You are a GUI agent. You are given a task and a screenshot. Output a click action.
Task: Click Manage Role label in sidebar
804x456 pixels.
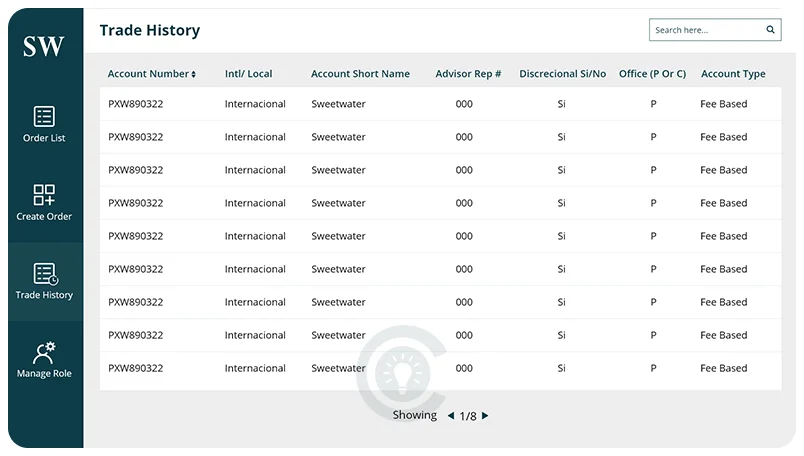click(x=44, y=373)
